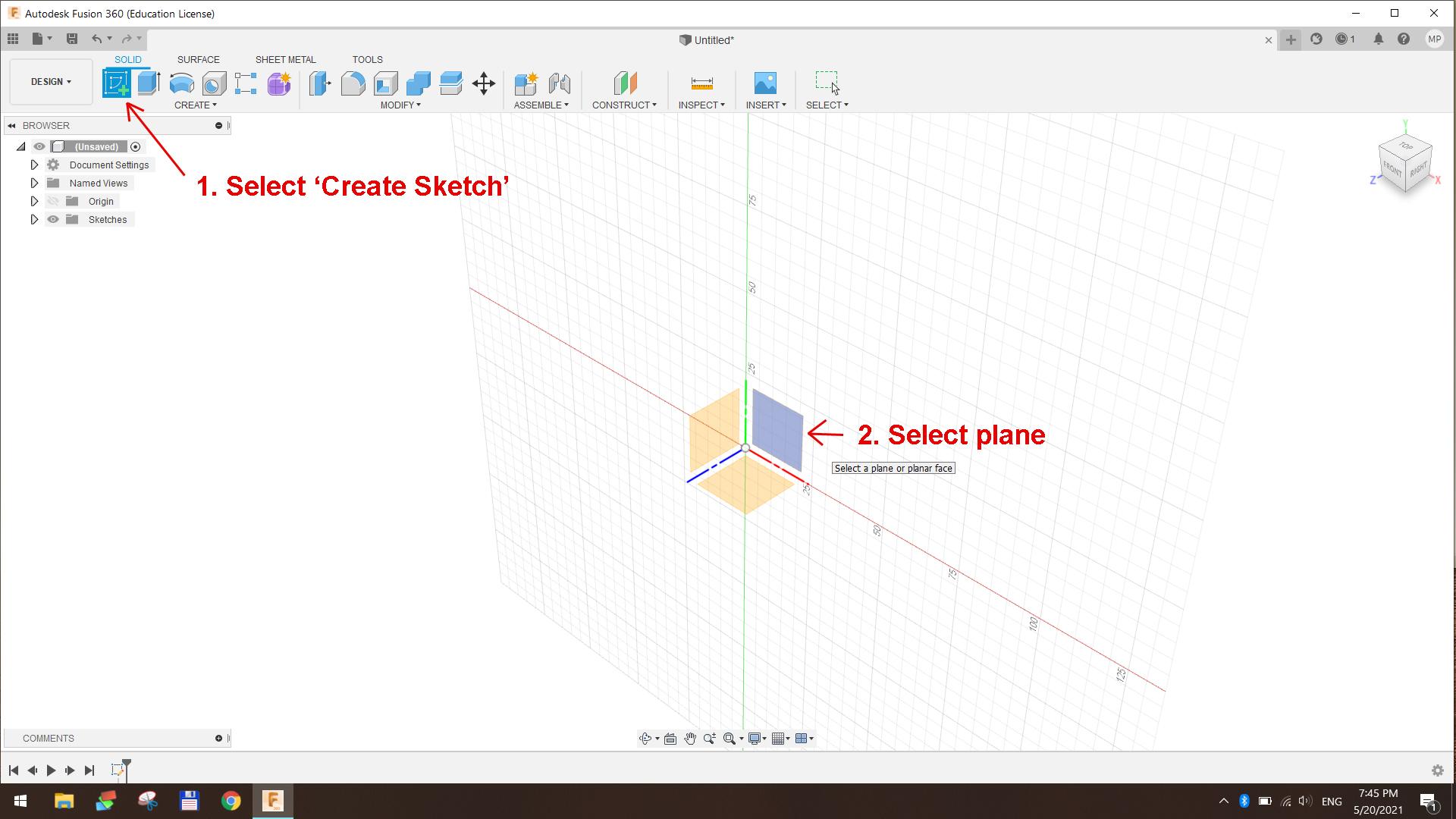
Task: Expand the Document Settings tree node
Action: coord(34,165)
